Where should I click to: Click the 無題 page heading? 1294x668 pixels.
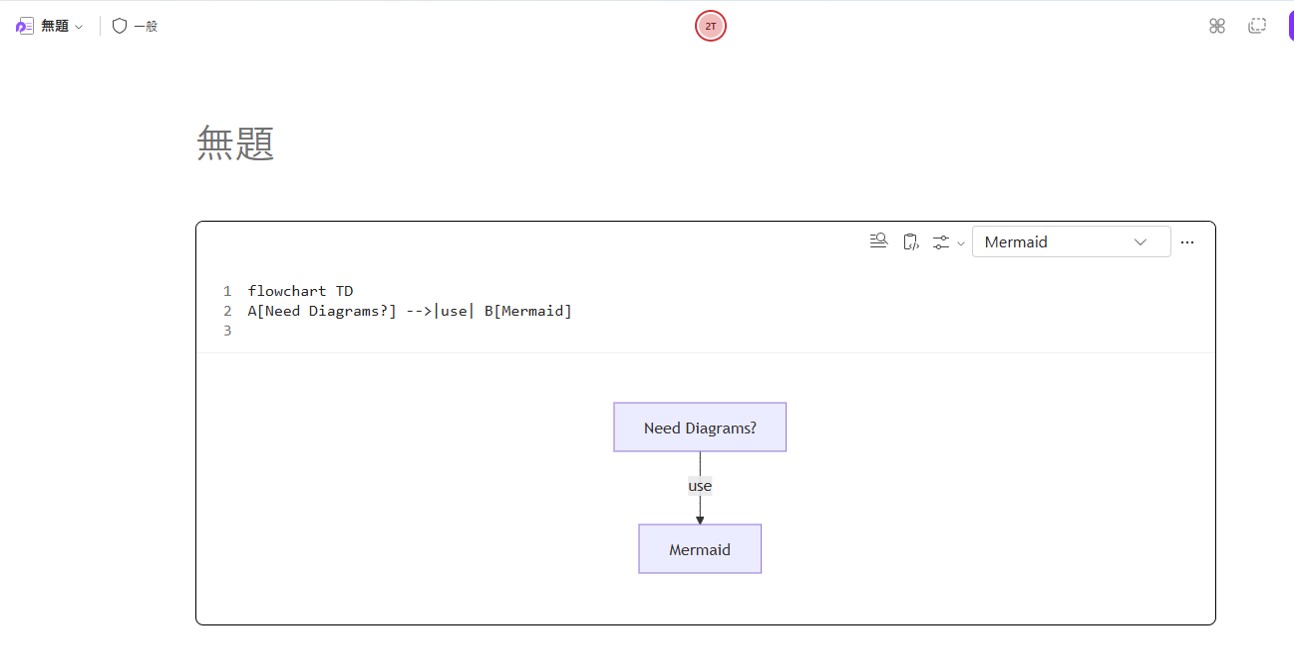[x=235, y=143]
